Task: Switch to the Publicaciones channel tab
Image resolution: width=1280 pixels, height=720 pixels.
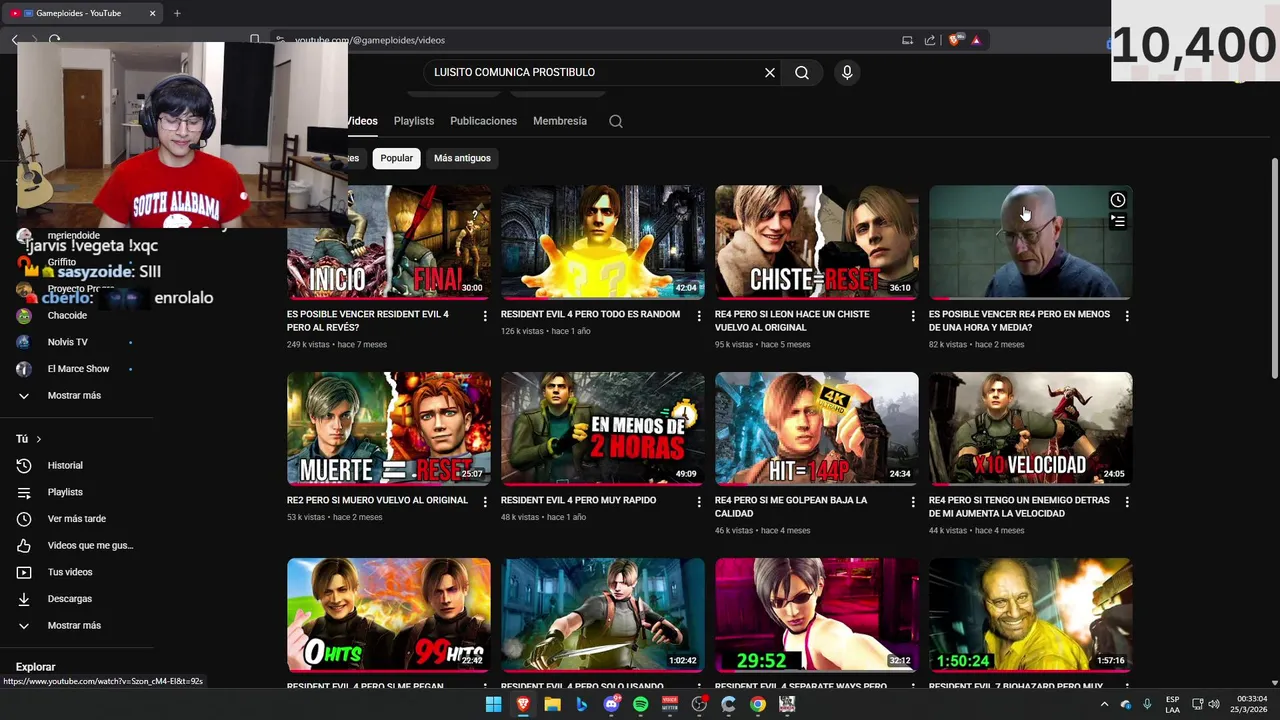Action: [483, 121]
